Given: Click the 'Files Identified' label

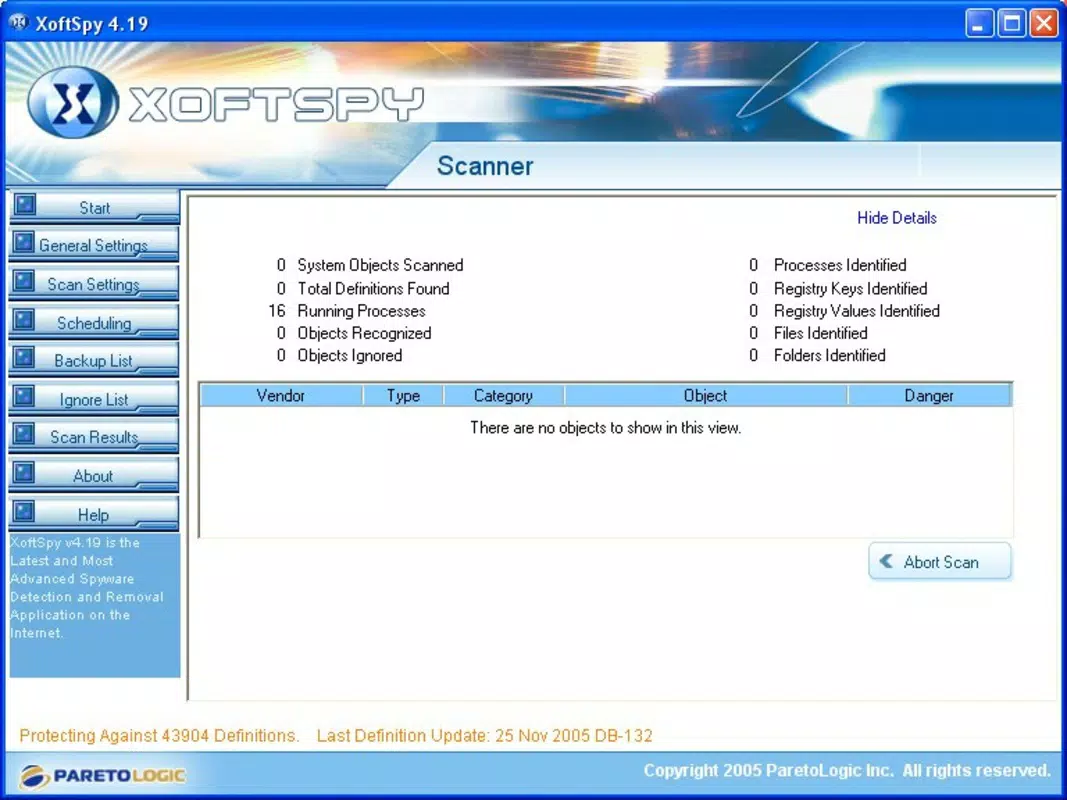Looking at the screenshot, I should [821, 333].
